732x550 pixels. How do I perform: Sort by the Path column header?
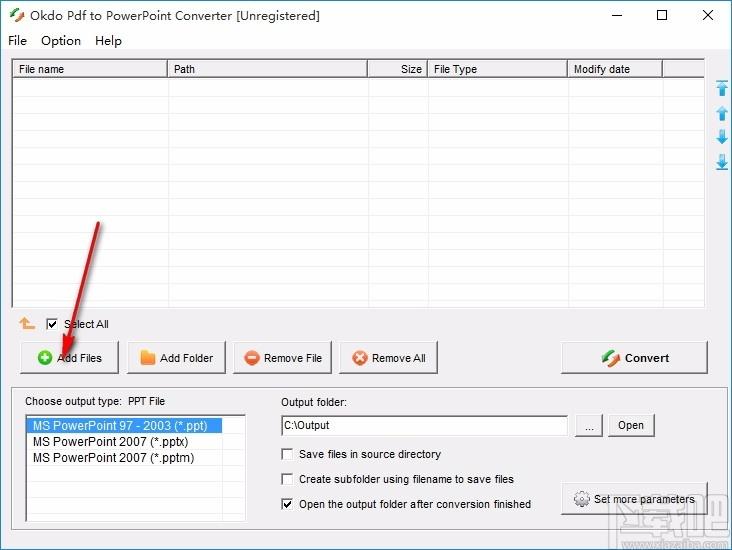[267, 69]
